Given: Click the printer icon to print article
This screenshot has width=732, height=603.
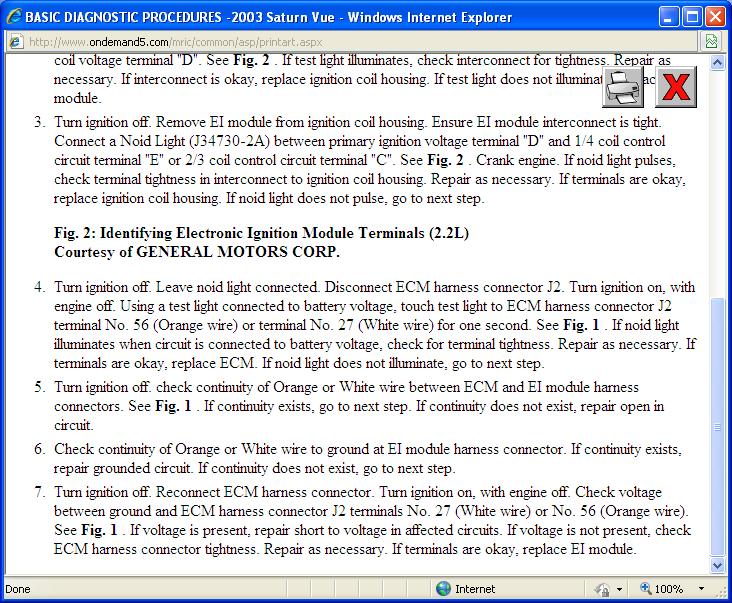Looking at the screenshot, I should point(623,87).
